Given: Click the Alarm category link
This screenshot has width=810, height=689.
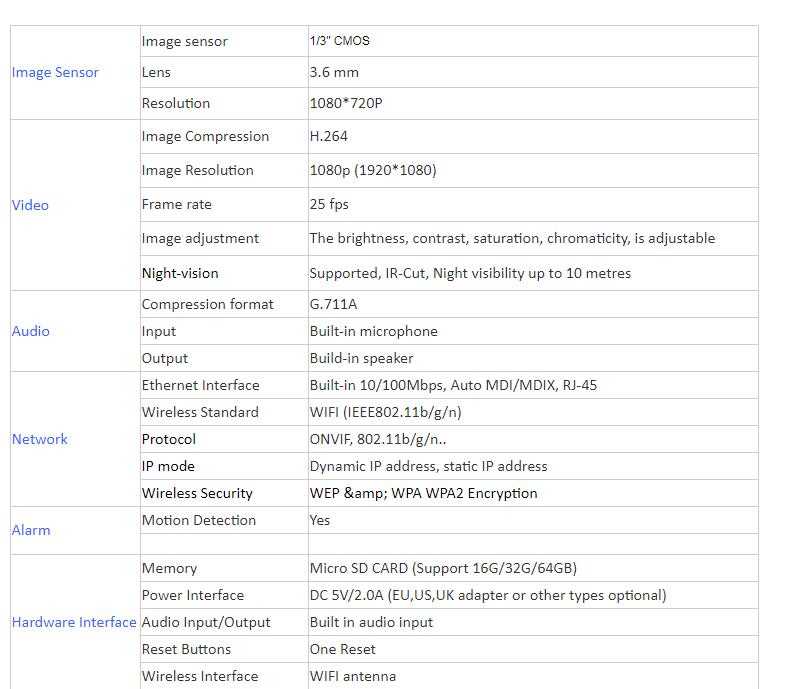Looking at the screenshot, I should point(31,530).
